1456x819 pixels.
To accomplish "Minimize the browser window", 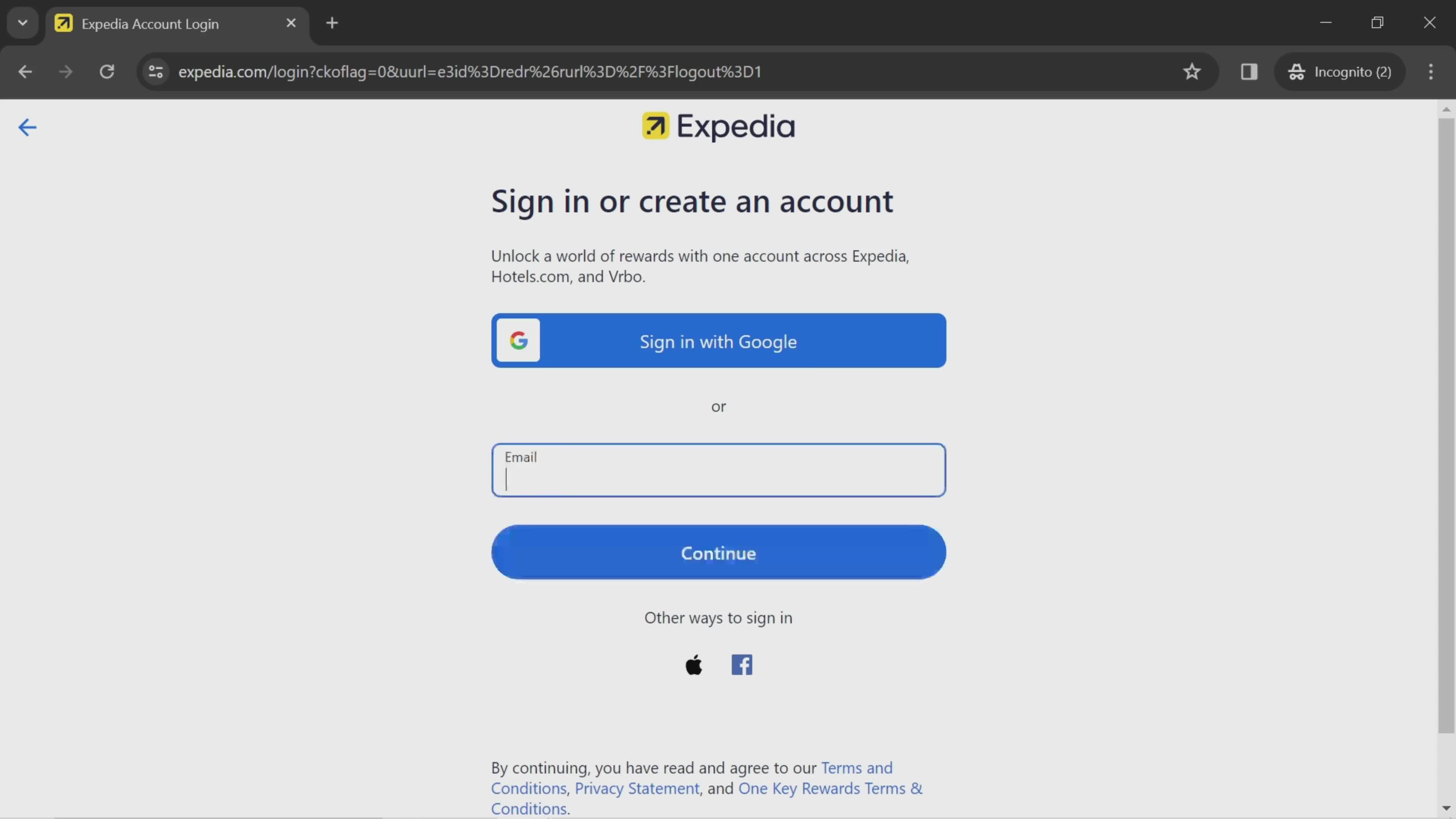I will pos(1326,23).
